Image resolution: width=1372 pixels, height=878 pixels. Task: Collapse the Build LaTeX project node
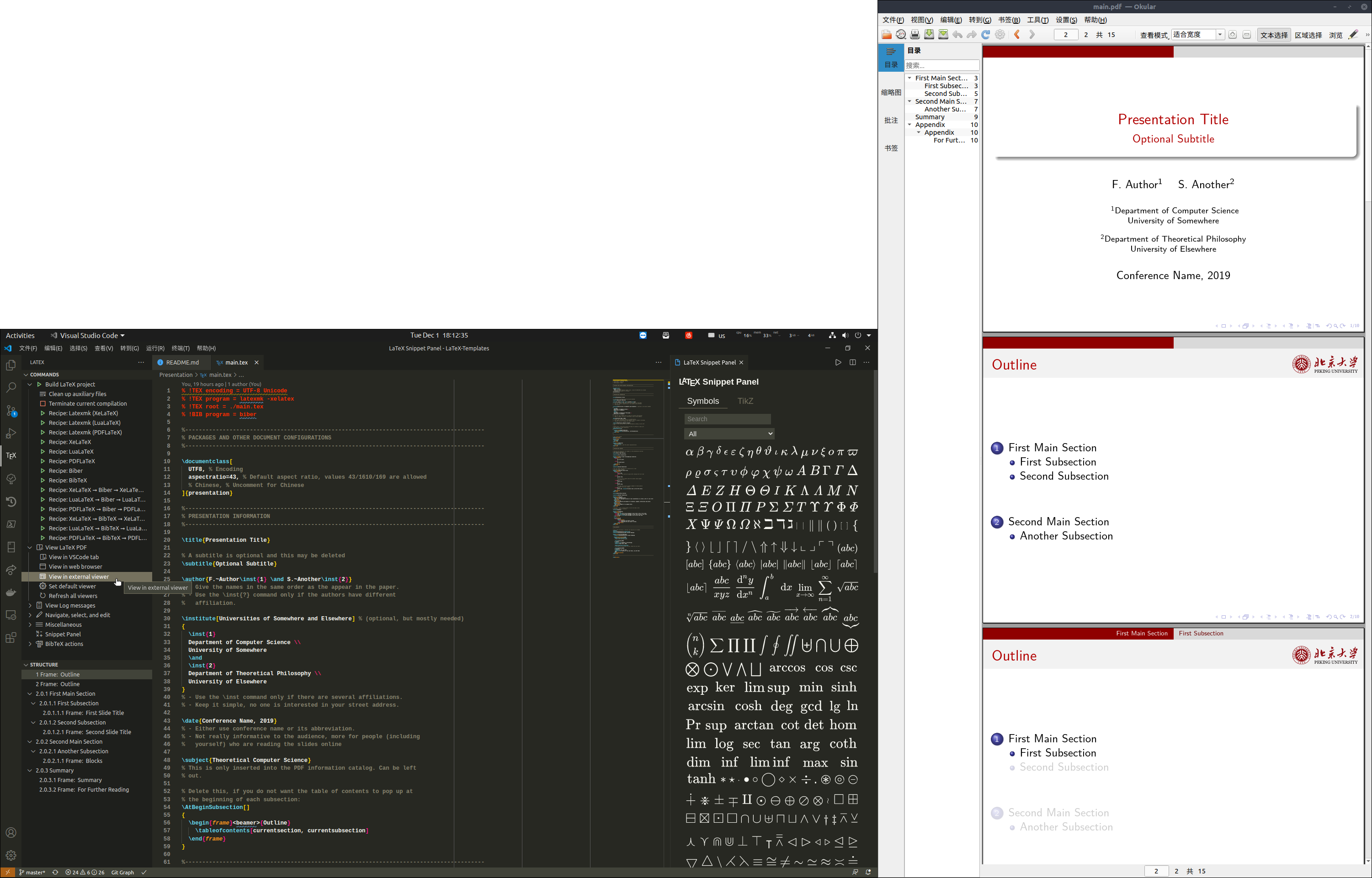point(30,384)
